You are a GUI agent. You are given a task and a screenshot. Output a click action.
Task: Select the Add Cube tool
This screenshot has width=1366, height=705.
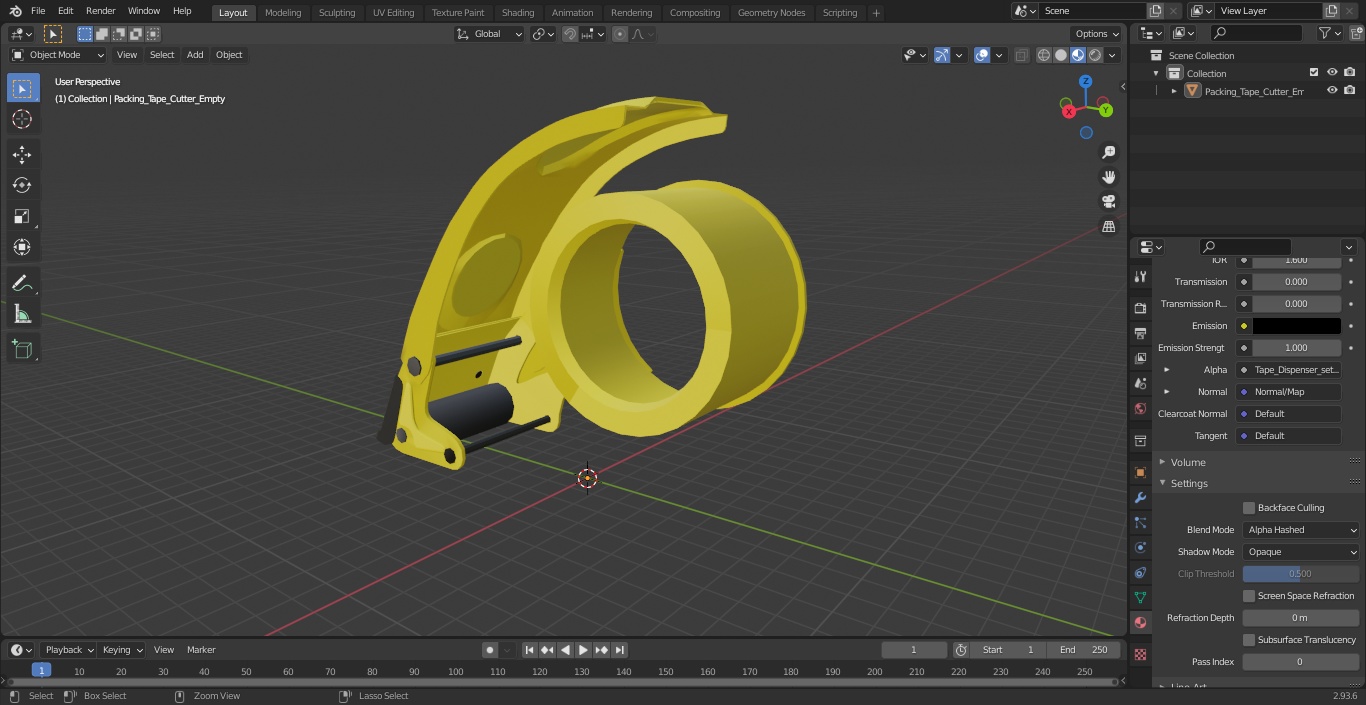tap(22, 349)
